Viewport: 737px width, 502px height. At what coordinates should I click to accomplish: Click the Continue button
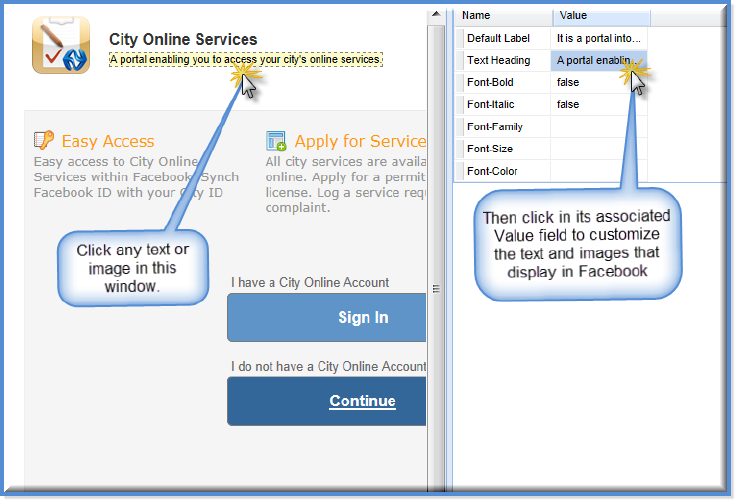point(327,401)
